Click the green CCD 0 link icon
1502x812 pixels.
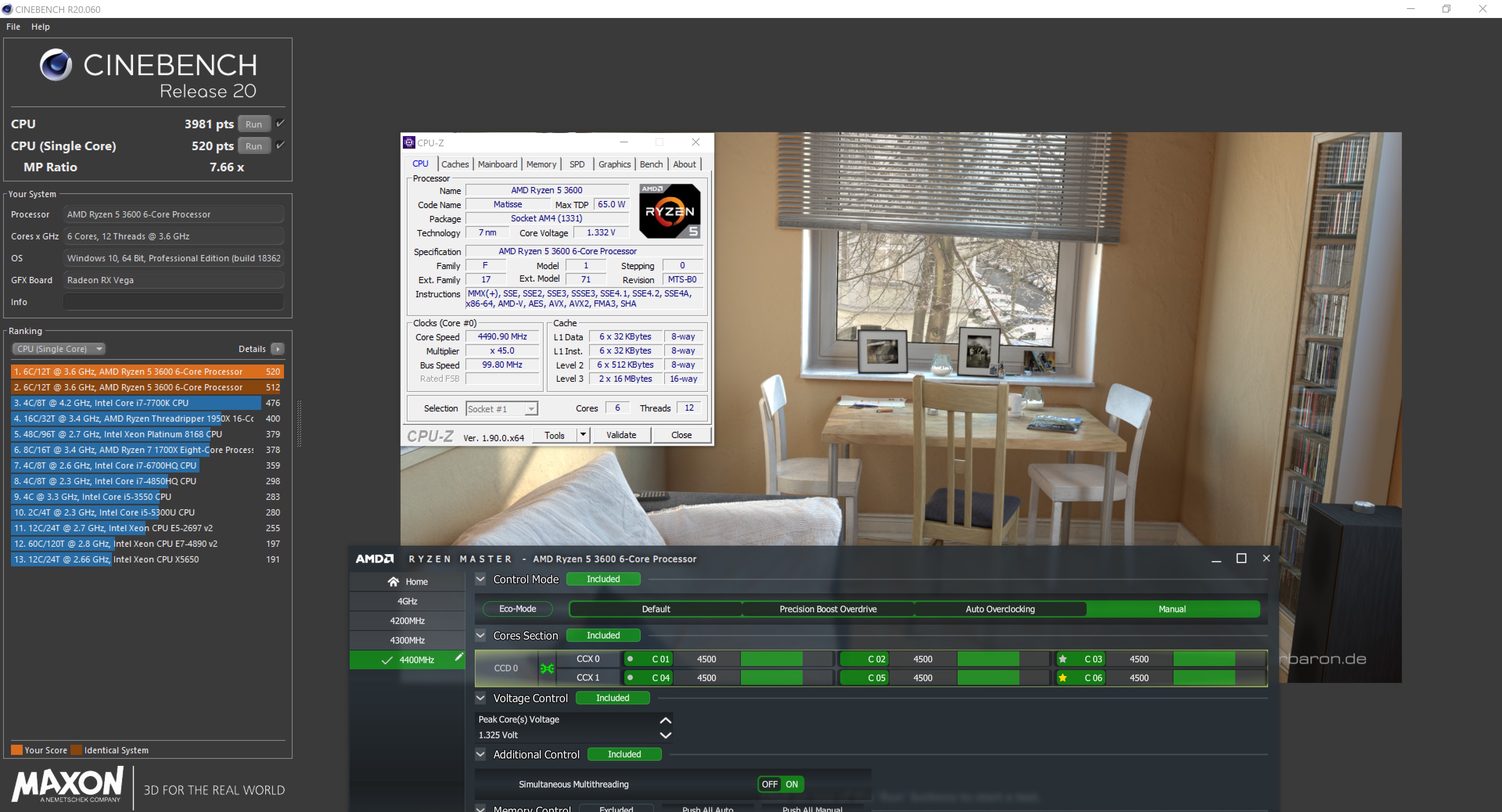(x=547, y=668)
